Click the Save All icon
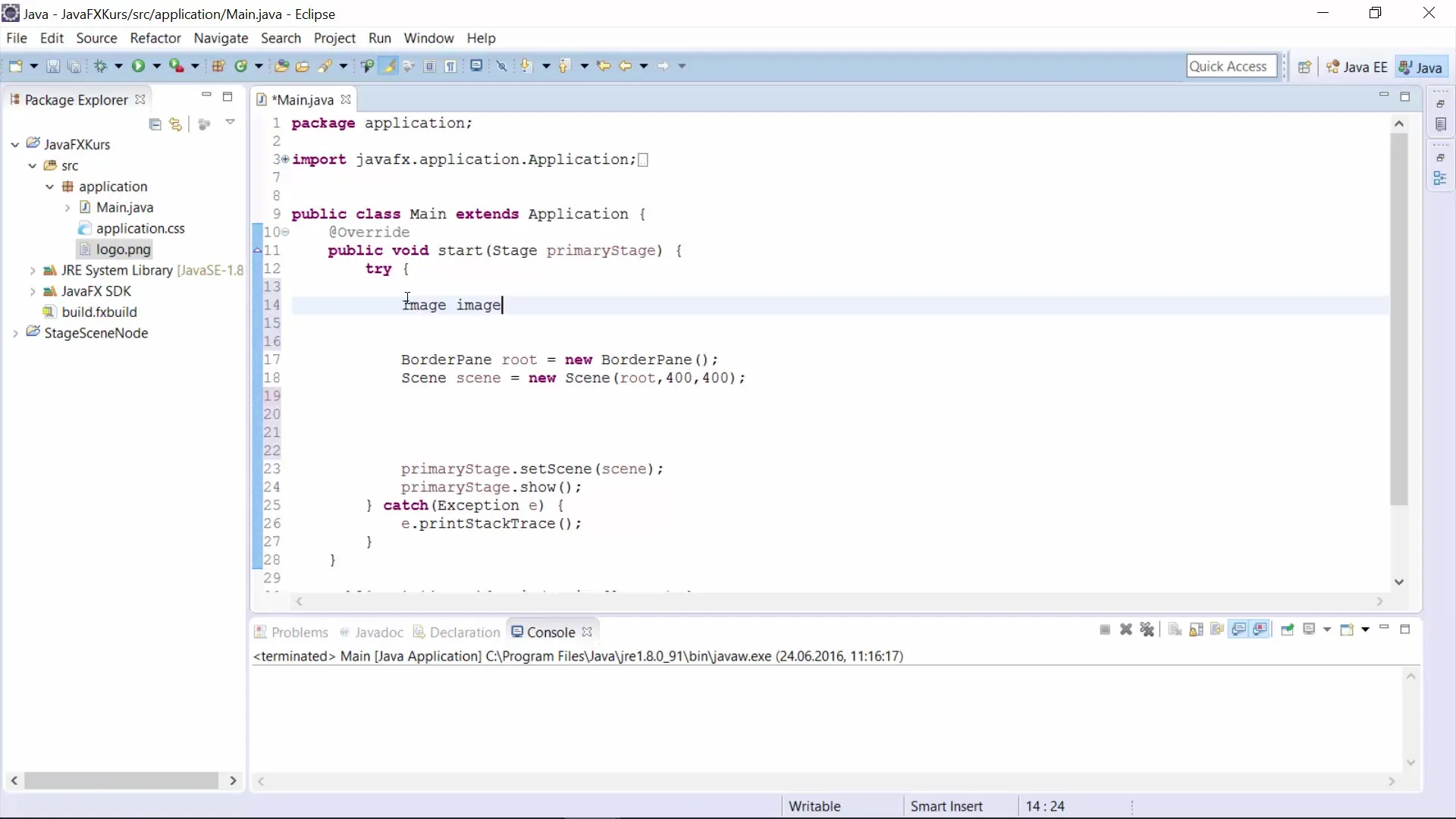 74,67
